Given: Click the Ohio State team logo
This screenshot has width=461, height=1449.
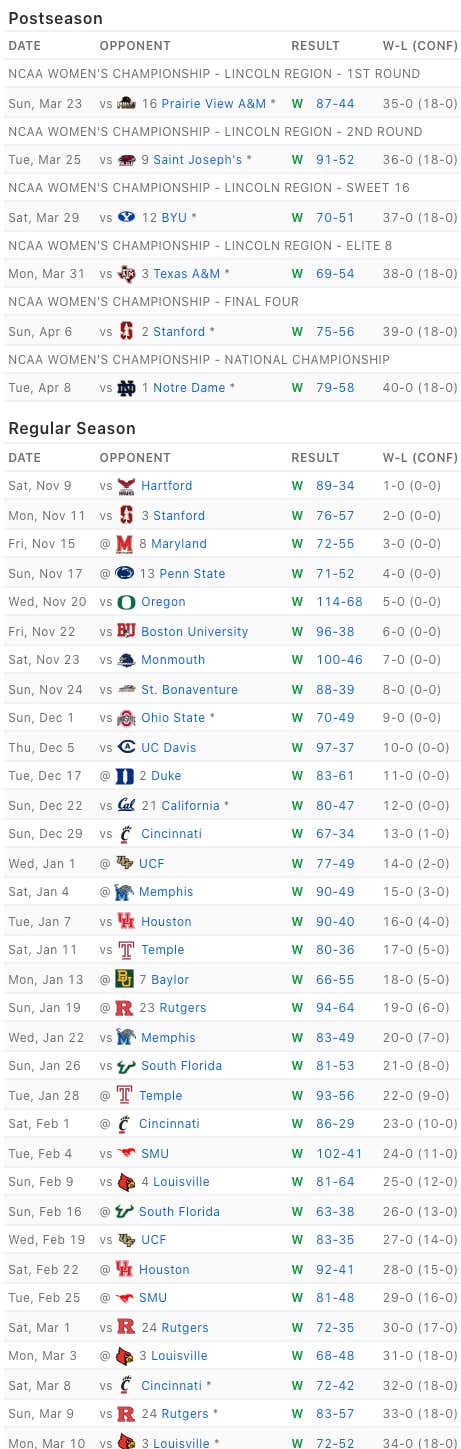Looking at the screenshot, I should click(x=126, y=718).
